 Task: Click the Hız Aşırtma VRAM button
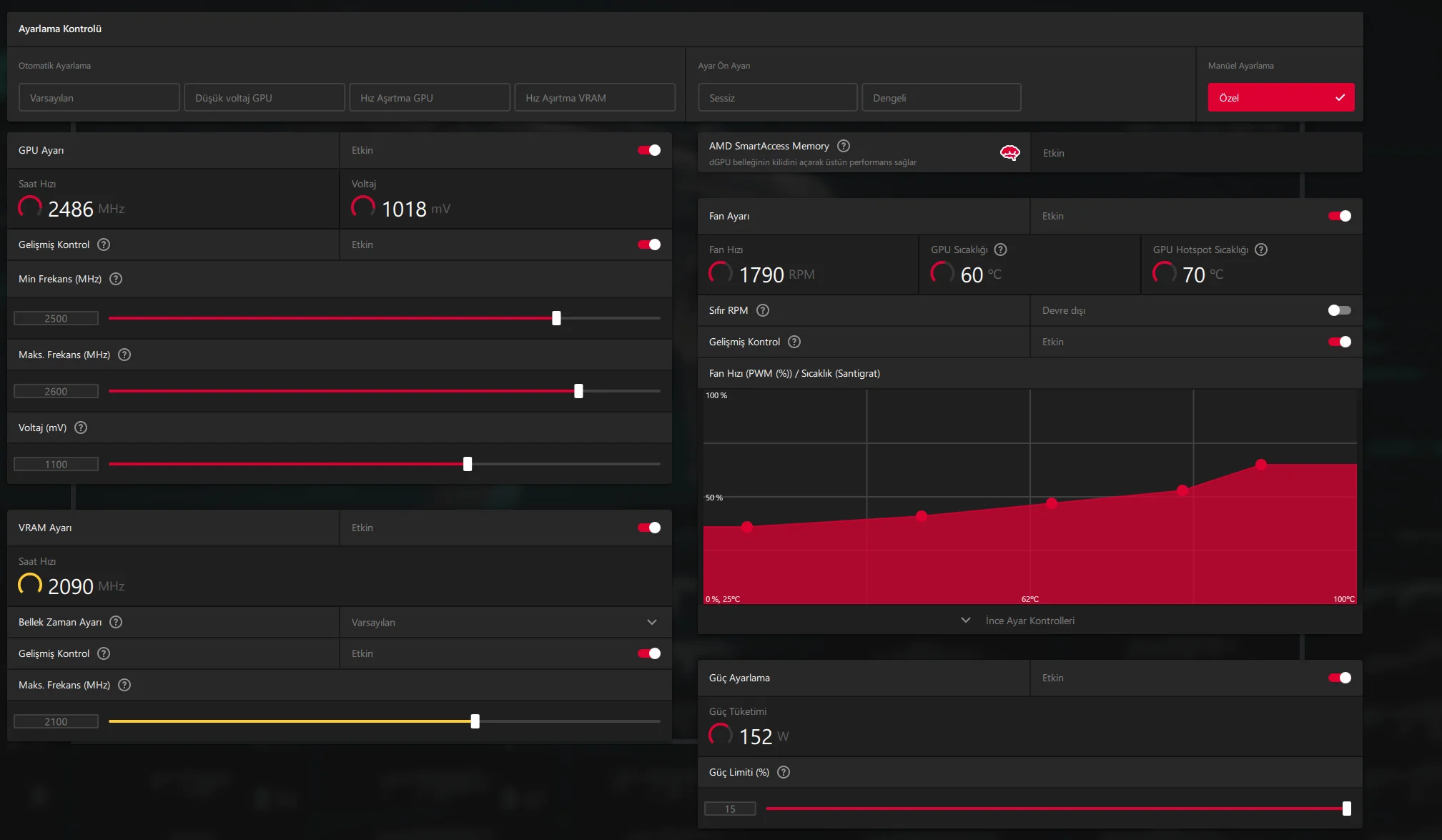594,98
